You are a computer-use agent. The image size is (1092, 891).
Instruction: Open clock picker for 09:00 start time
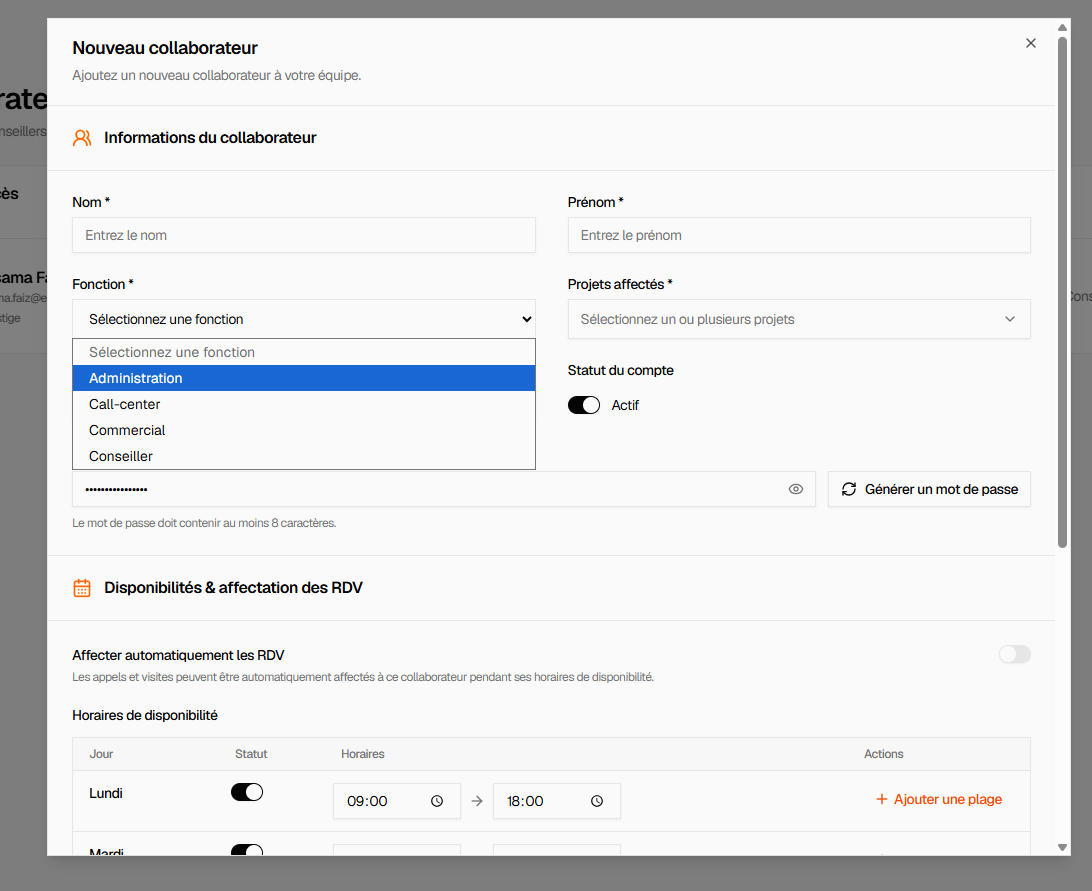(x=437, y=801)
